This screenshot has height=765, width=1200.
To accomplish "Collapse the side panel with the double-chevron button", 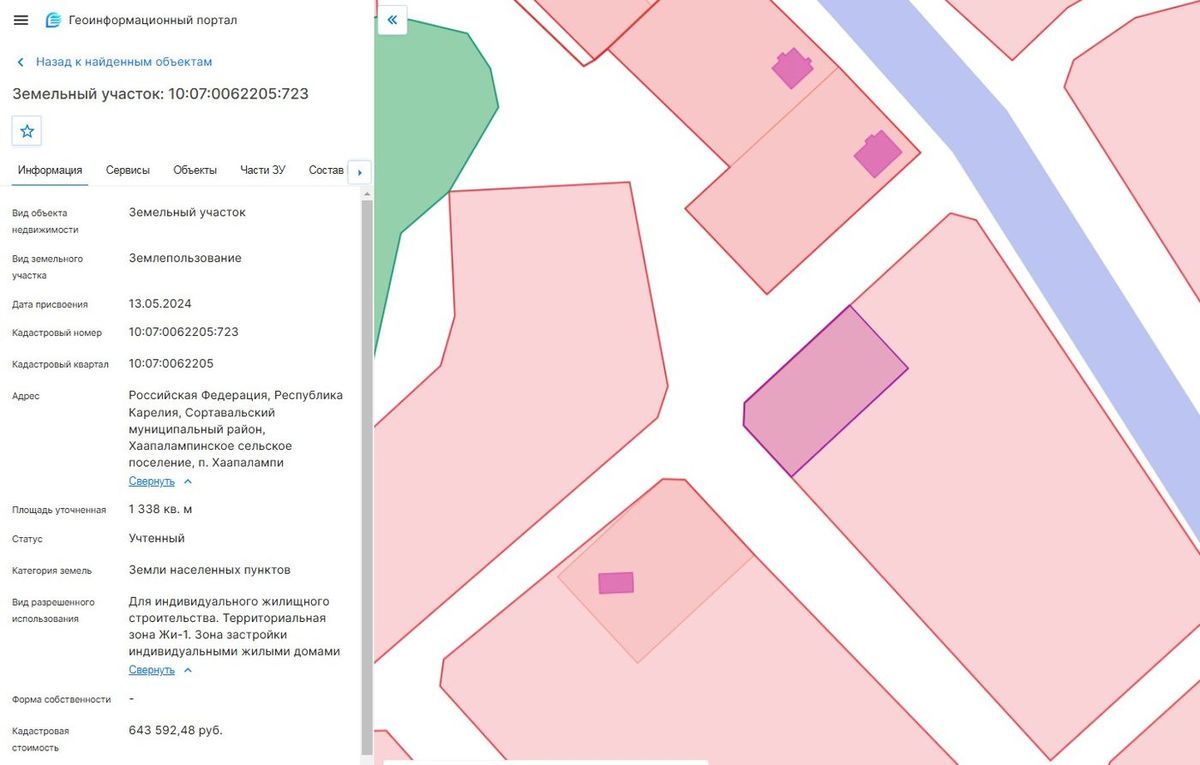I will [392, 20].
